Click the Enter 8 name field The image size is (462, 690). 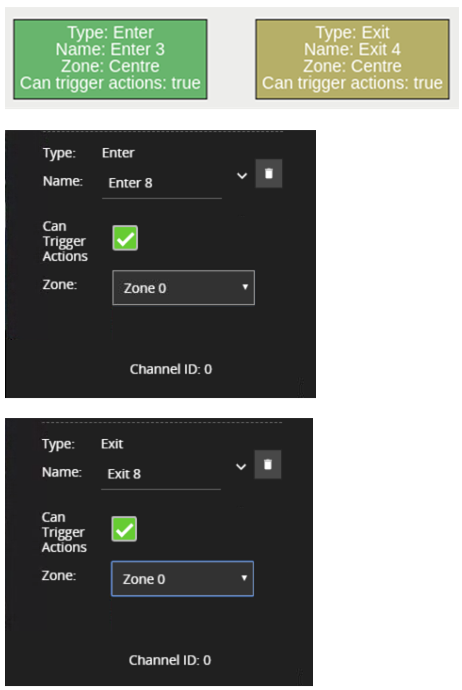162,183
